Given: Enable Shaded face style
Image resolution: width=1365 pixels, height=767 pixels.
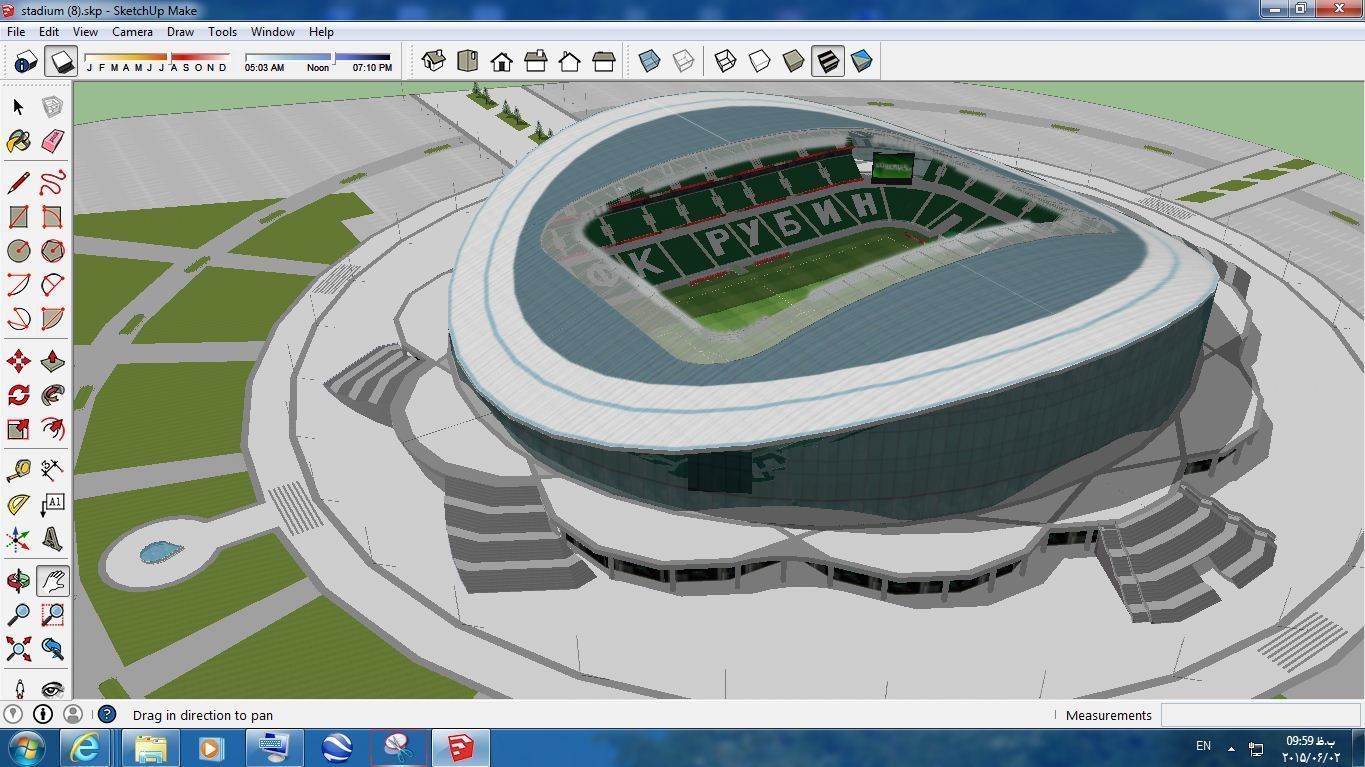Looking at the screenshot, I should point(793,61).
